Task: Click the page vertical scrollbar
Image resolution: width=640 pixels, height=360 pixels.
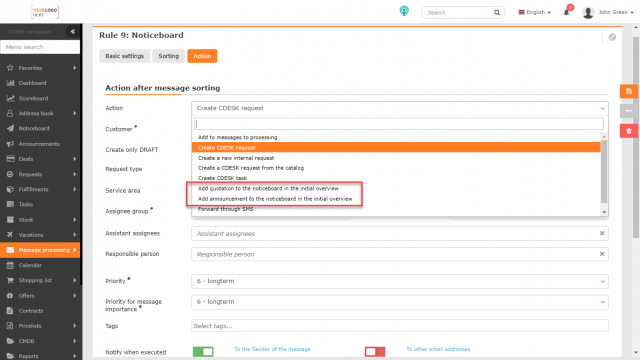Action: (x=636, y=137)
